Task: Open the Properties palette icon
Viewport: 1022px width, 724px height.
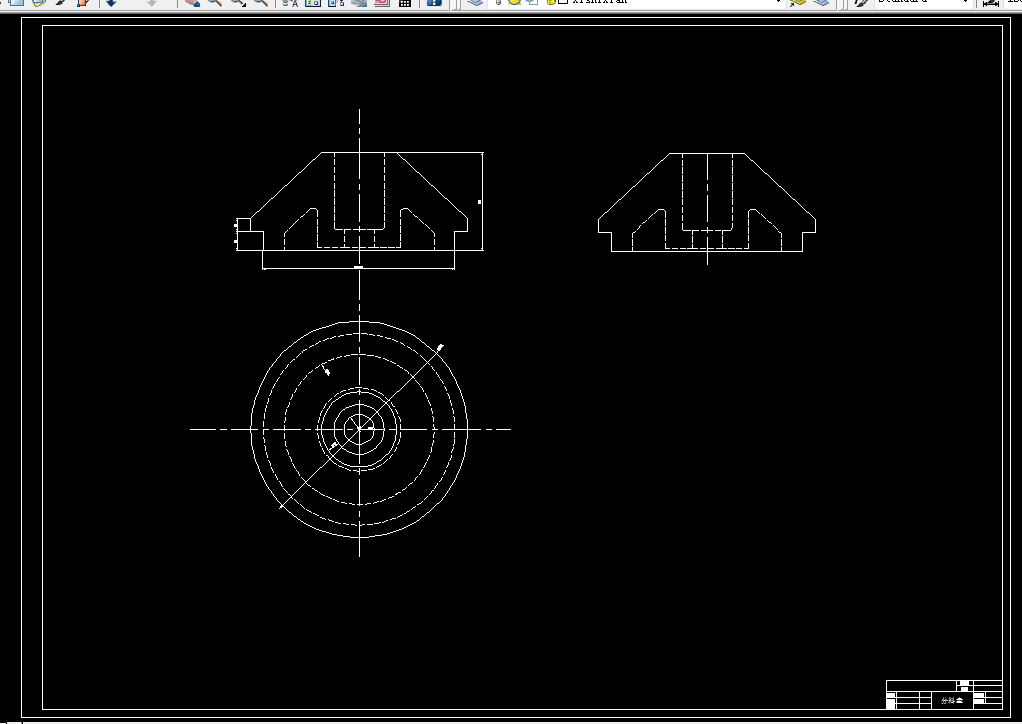Action: click(290, 3)
